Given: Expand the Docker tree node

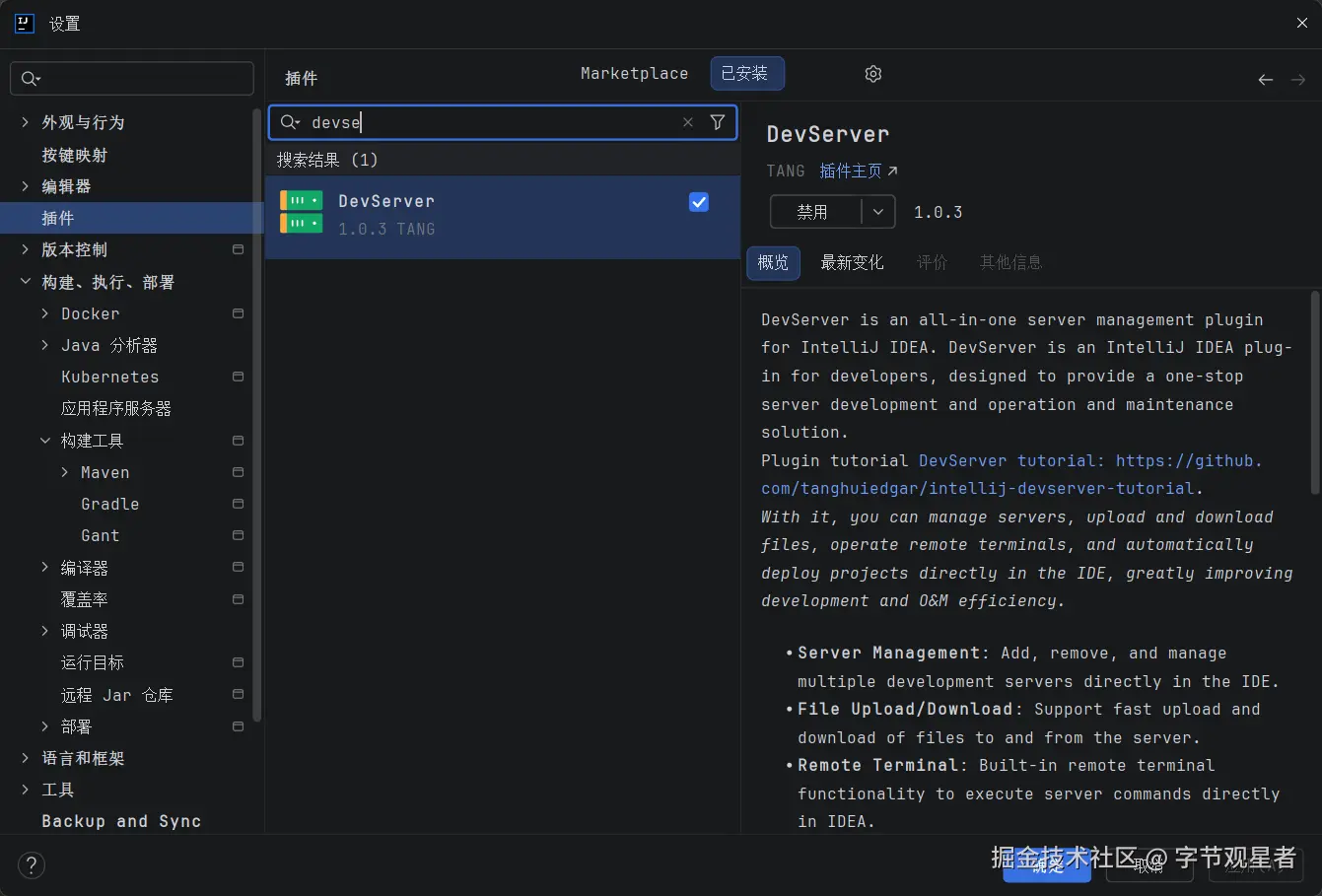Looking at the screenshot, I should point(45,313).
